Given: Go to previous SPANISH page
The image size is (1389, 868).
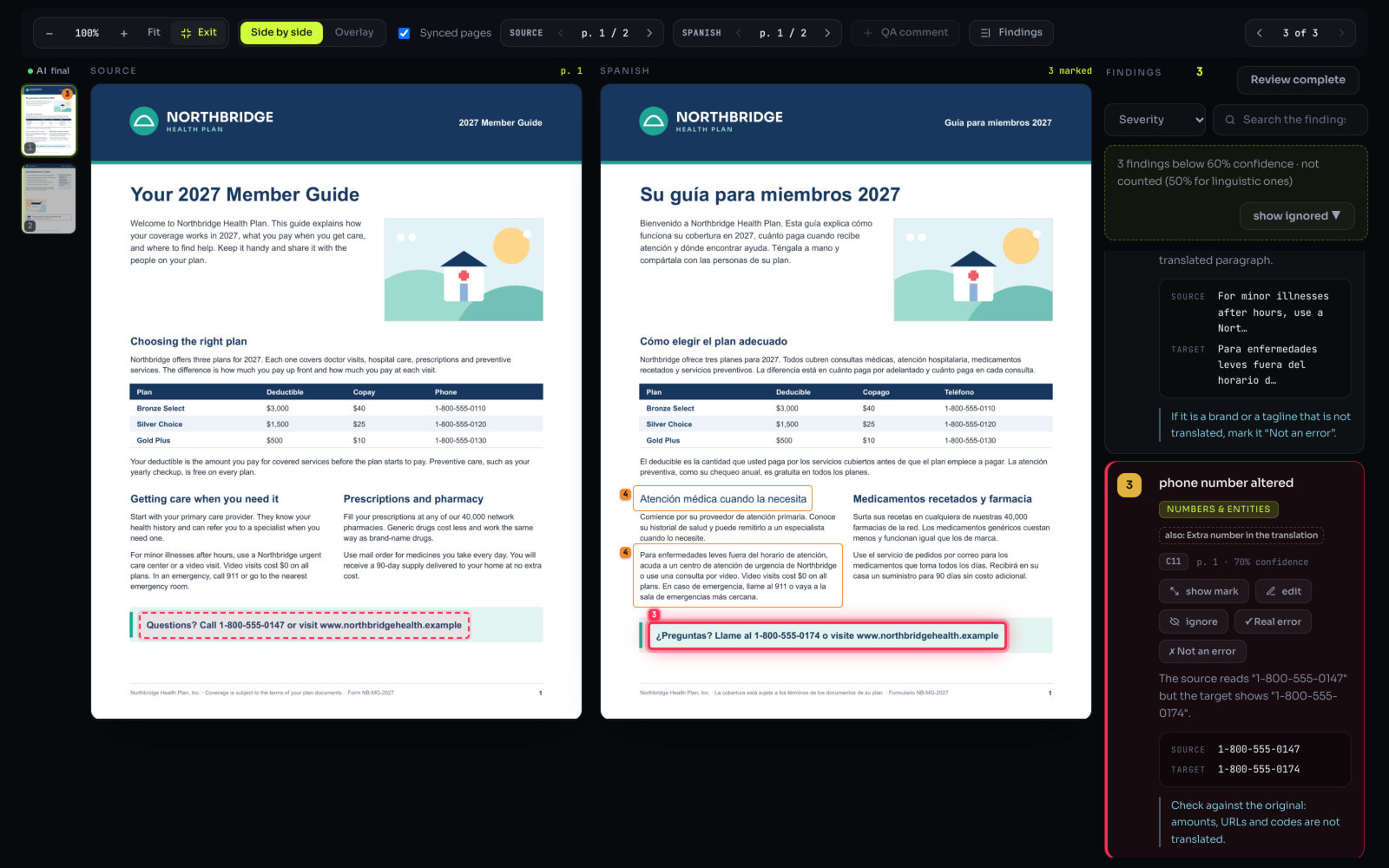Looking at the screenshot, I should (x=739, y=33).
